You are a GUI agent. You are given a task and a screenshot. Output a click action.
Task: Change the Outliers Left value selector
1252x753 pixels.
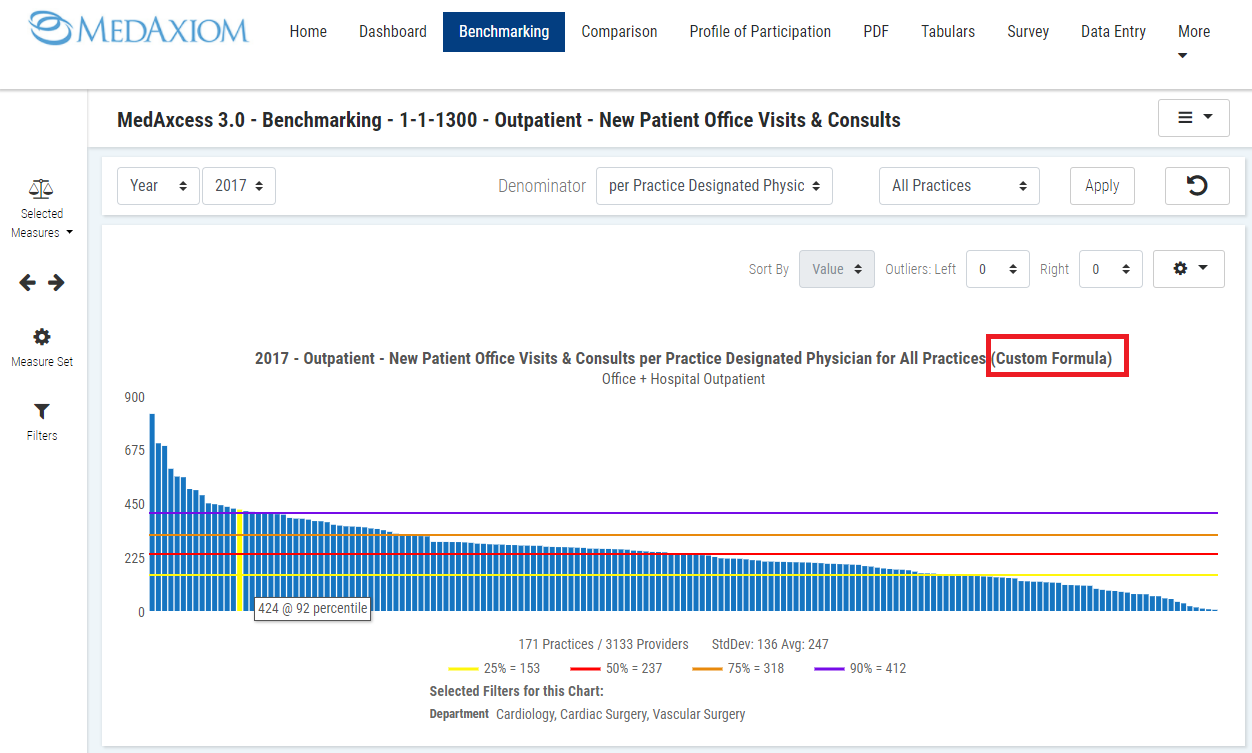pyautogui.click(x=997, y=269)
